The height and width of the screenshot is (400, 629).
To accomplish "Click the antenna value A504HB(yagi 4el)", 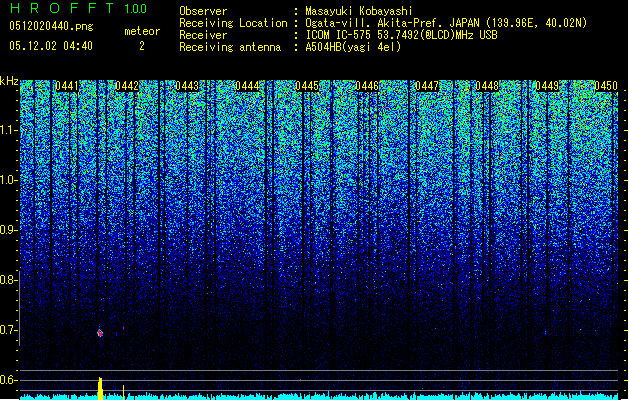I will click(x=353, y=47).
